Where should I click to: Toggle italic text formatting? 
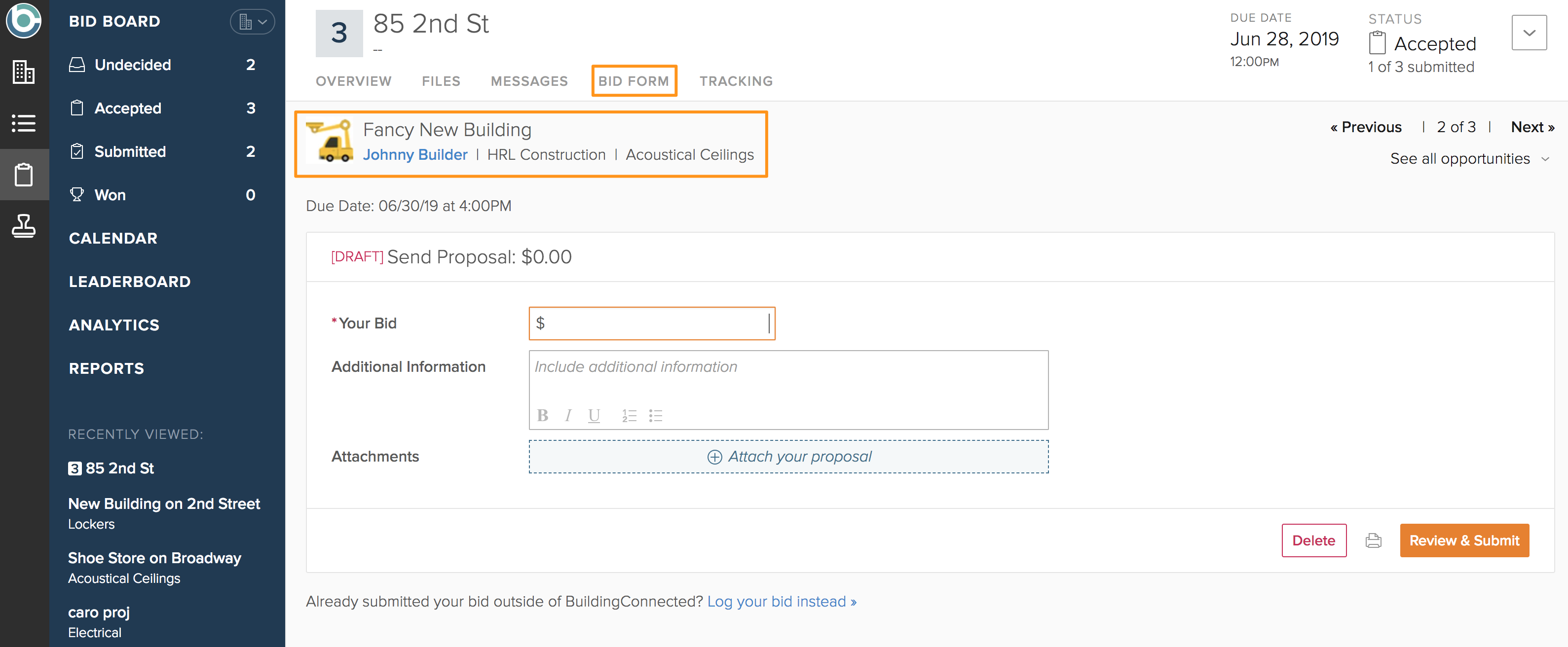(x=568, y=416)
